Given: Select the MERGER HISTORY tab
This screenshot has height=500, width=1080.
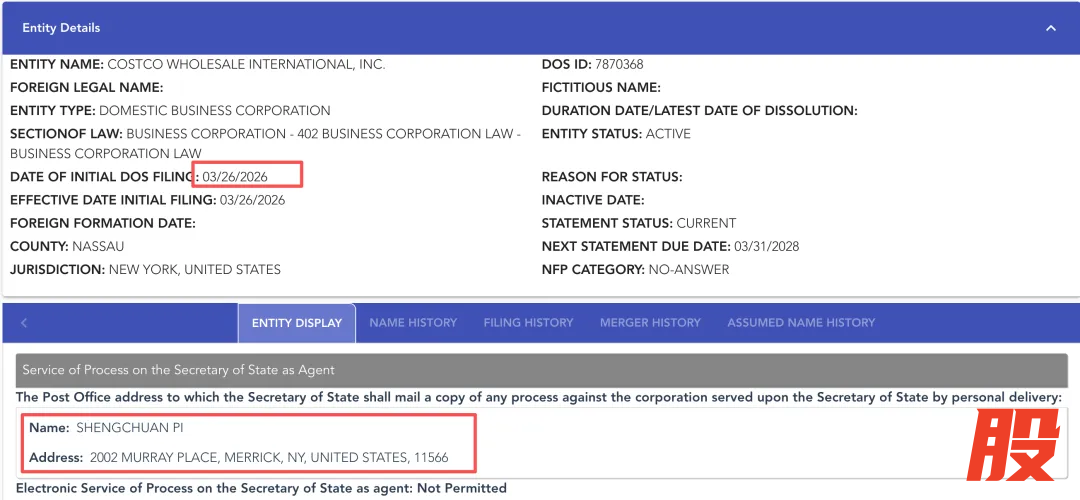Looking at the screenshot, I should [650, 323].
